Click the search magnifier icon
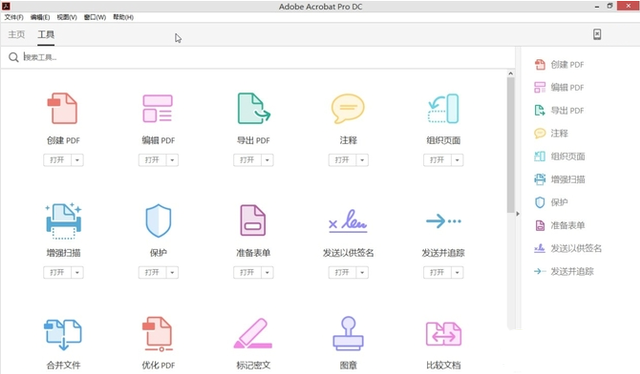This screenshot has width=640, height=374. [13, 57]
